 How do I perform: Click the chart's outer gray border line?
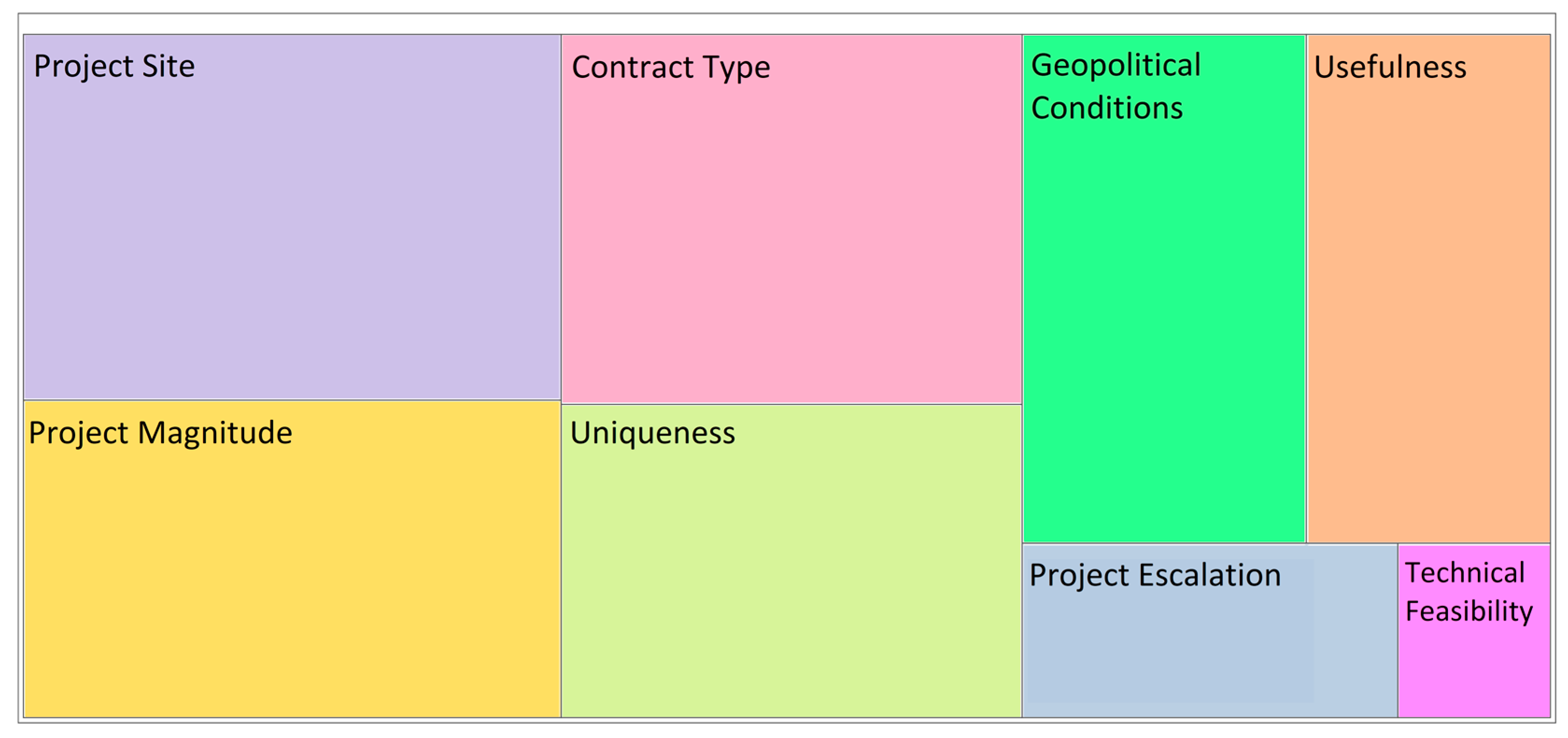(785, 14)
